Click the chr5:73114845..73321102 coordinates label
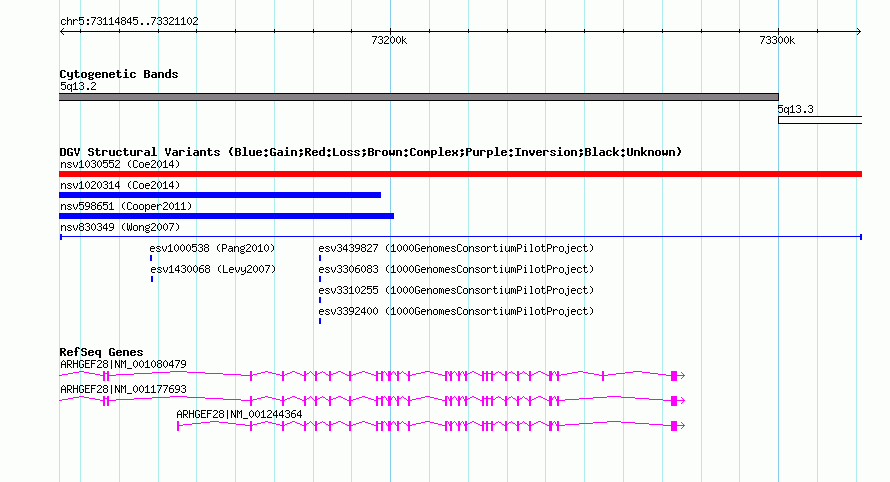 pyautogui.click(x=129, y=21)
